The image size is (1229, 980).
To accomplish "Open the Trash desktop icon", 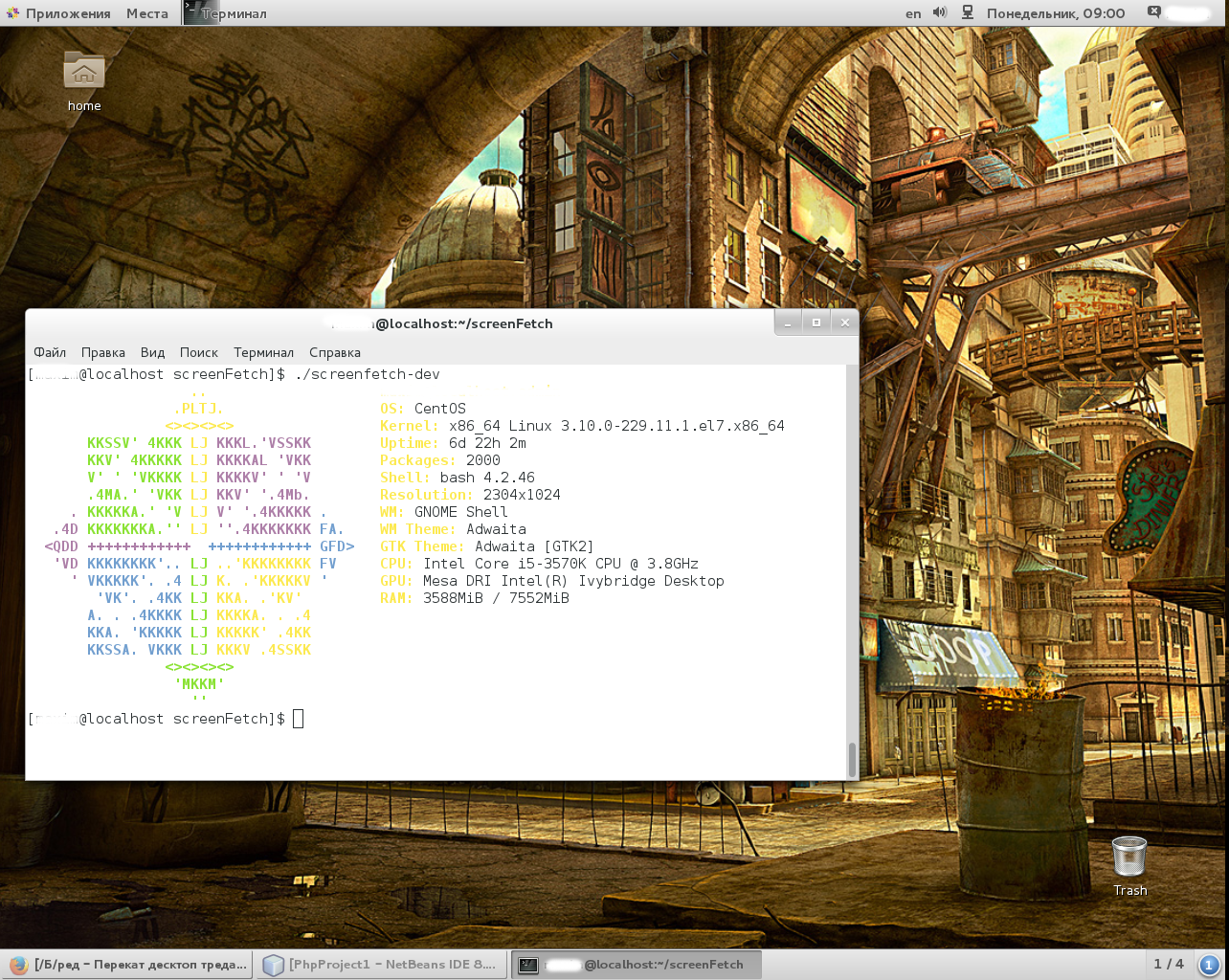I will pyautogui.click(x=1129, y=857).
